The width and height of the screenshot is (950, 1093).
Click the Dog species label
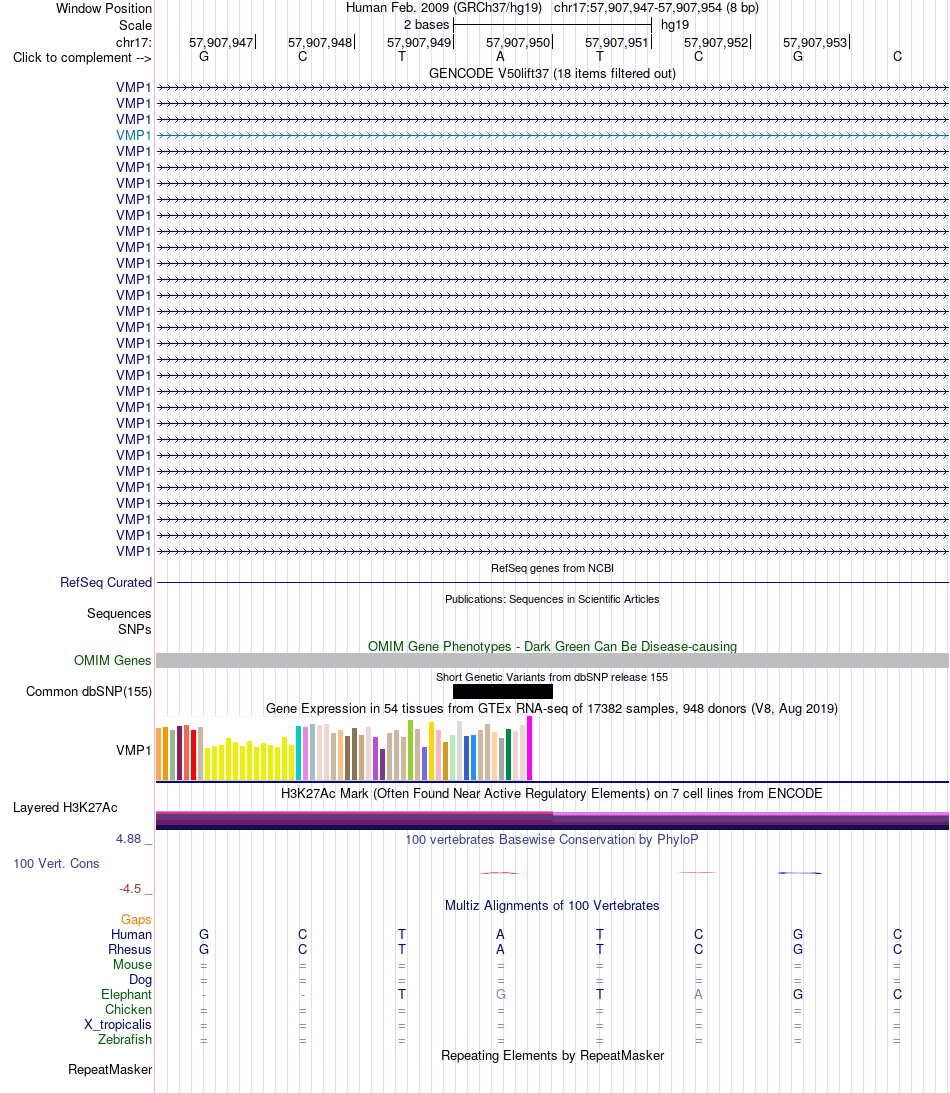point(140,979)
